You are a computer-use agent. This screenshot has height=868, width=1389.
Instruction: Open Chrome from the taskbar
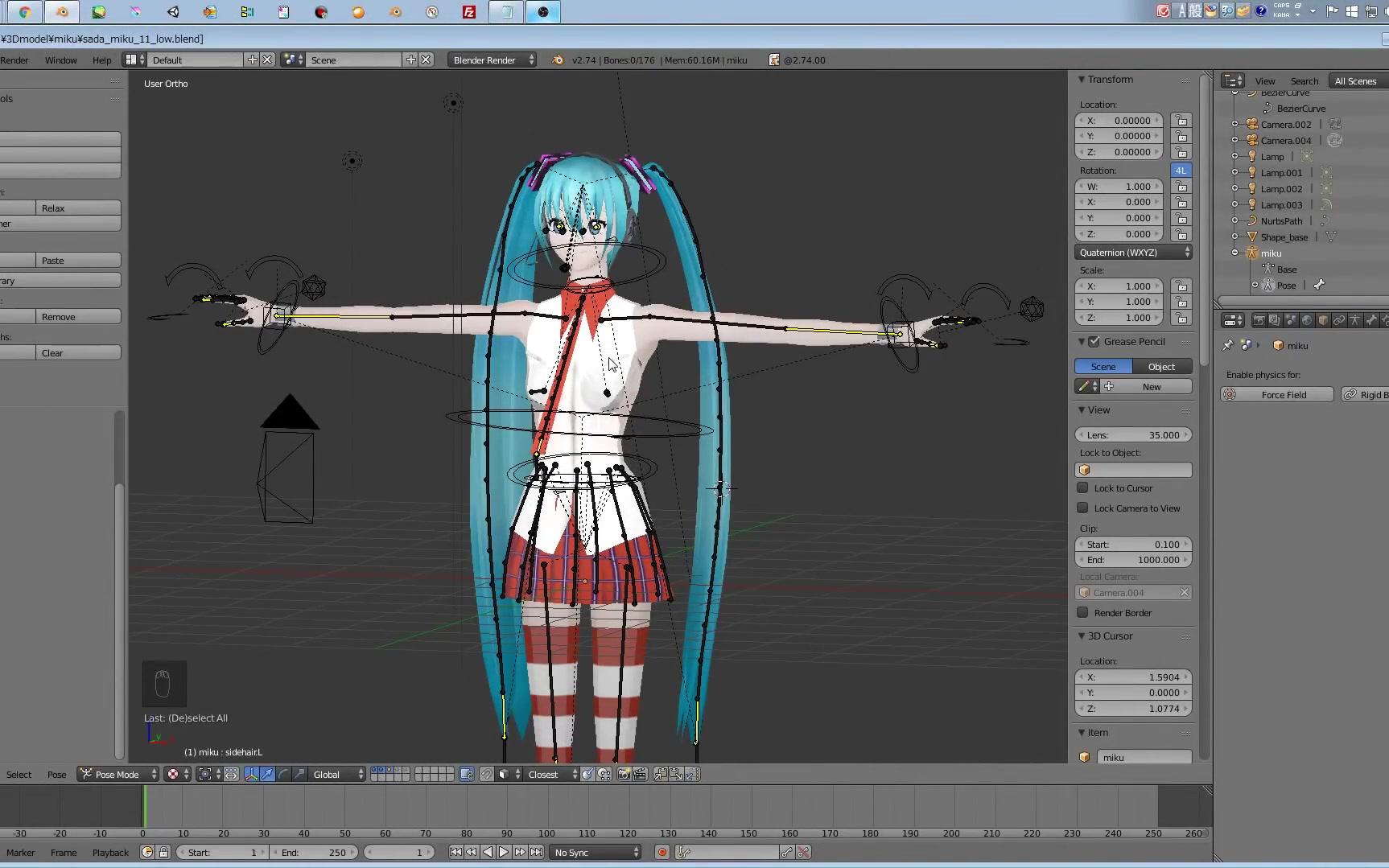(x=25, y=12)
